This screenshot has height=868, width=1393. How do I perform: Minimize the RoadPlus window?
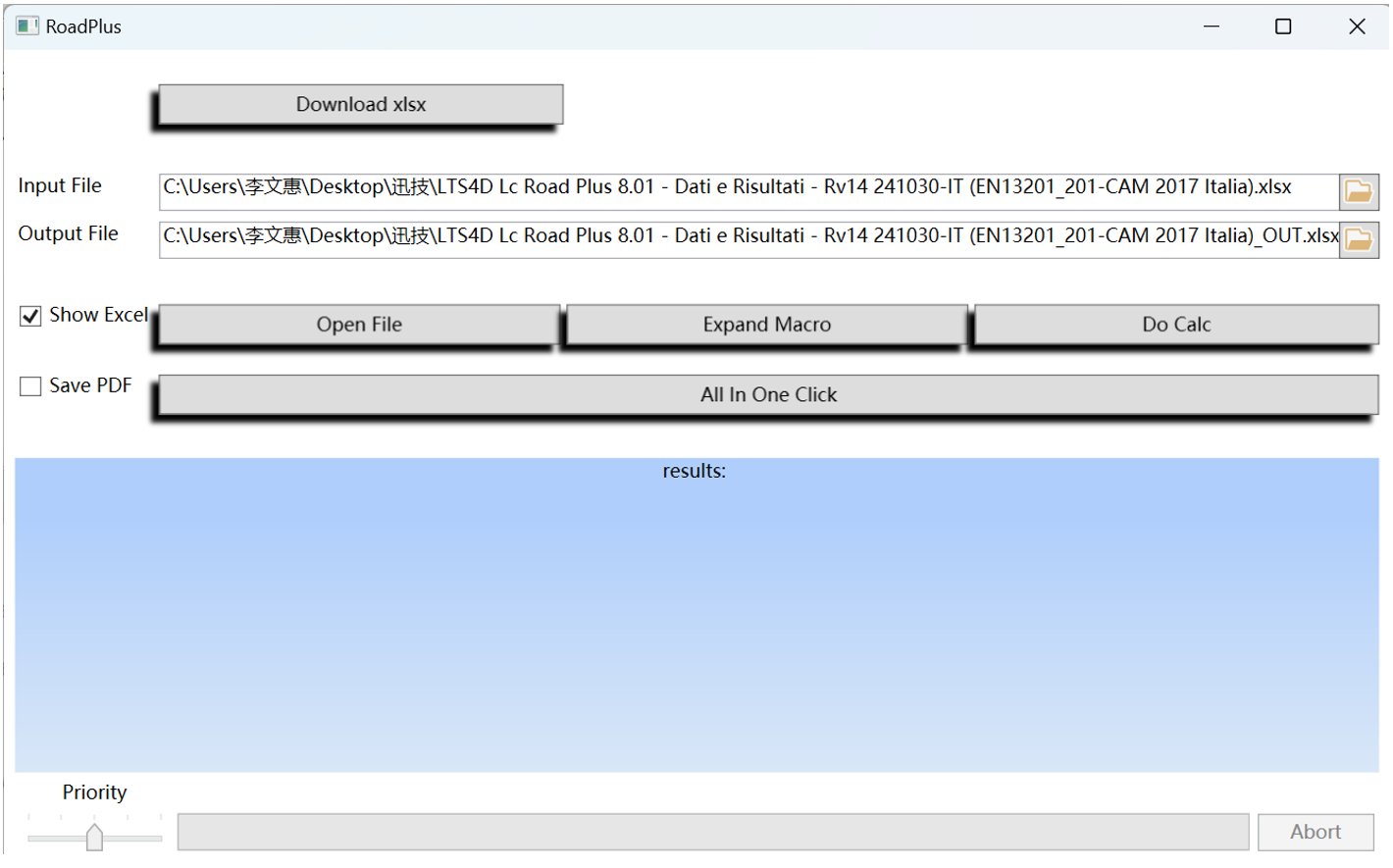pos(1211,26)
